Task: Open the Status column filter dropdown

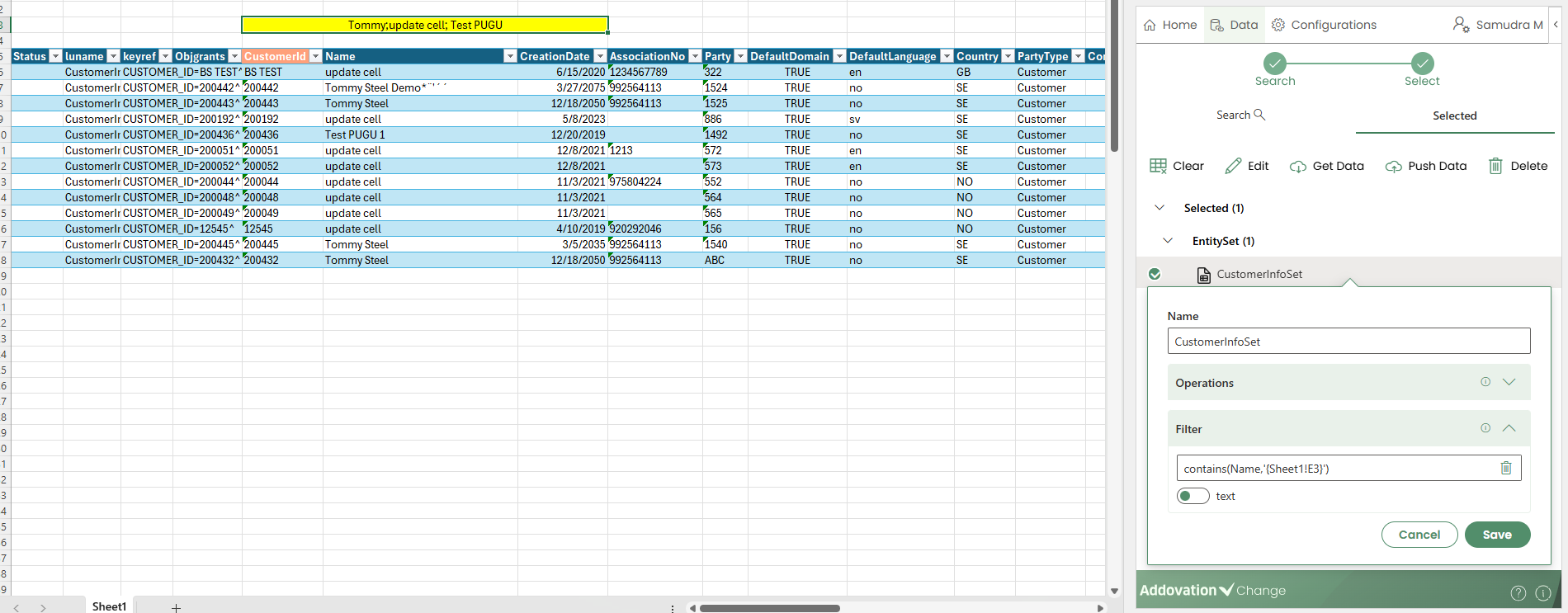Action: click(55, 56)
